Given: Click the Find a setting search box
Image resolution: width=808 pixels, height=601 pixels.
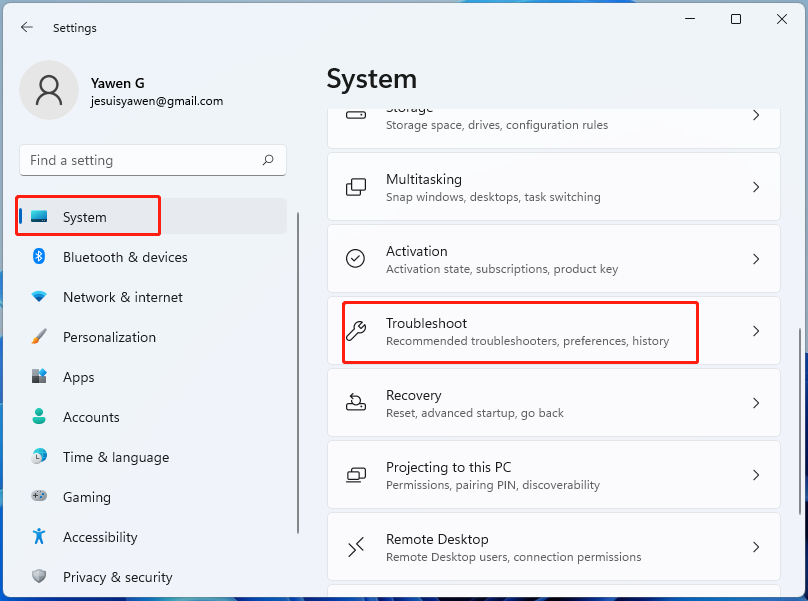Looking at the screenshot, I should [153, 160].
